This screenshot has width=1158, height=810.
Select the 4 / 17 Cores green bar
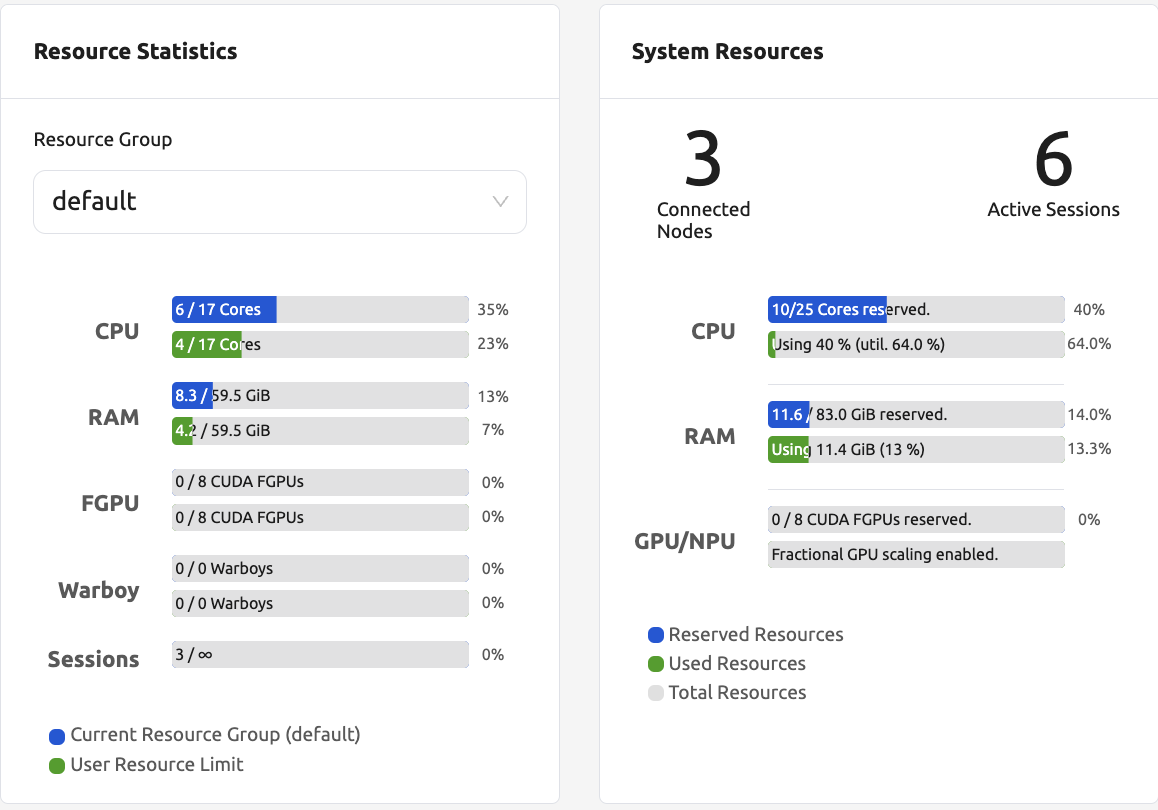[x=320, y=345]
